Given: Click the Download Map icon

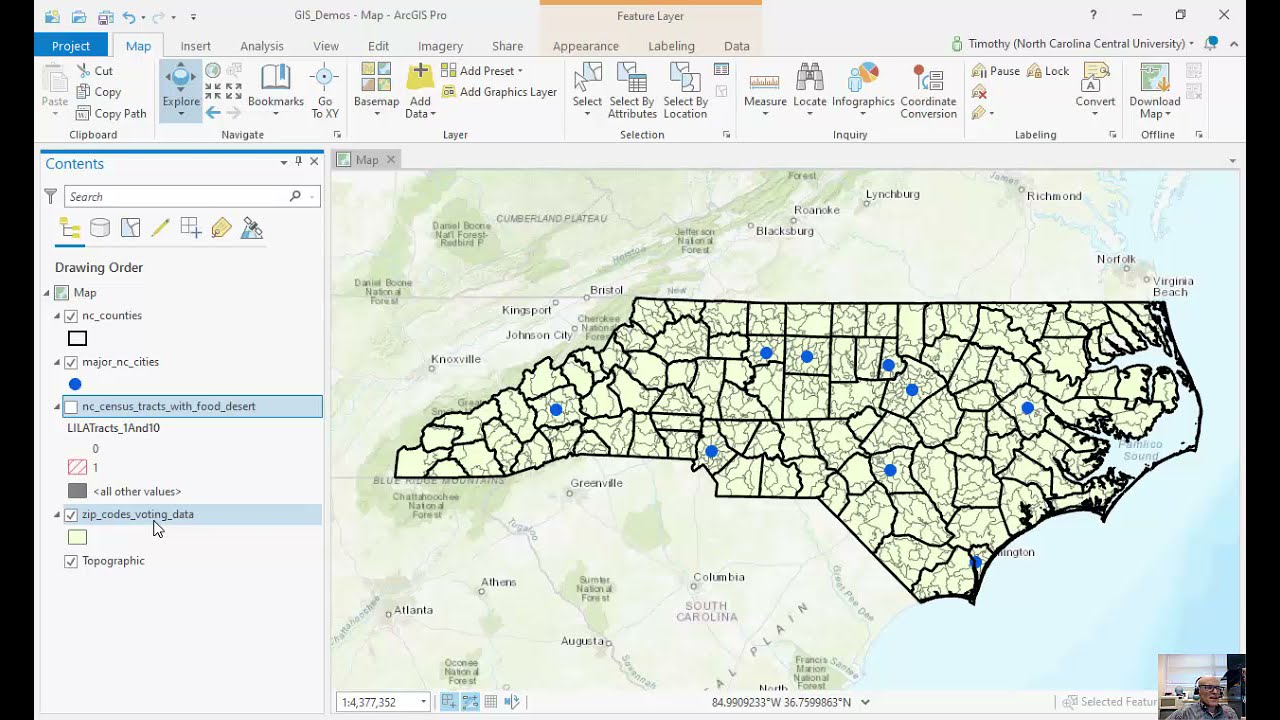Looking at the screenshot, I should click(x=1154, y=79).
